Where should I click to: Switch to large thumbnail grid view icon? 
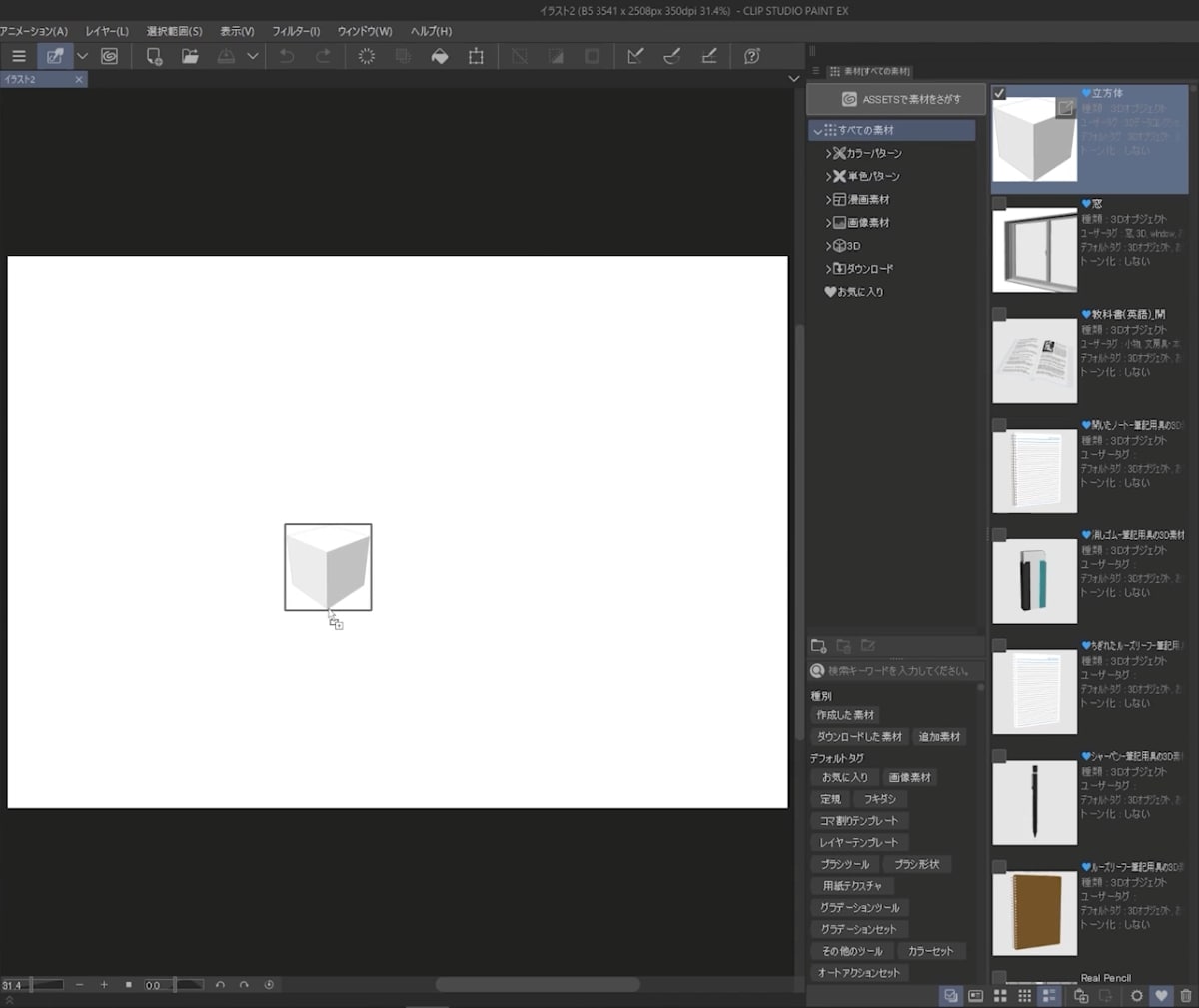1000,995
